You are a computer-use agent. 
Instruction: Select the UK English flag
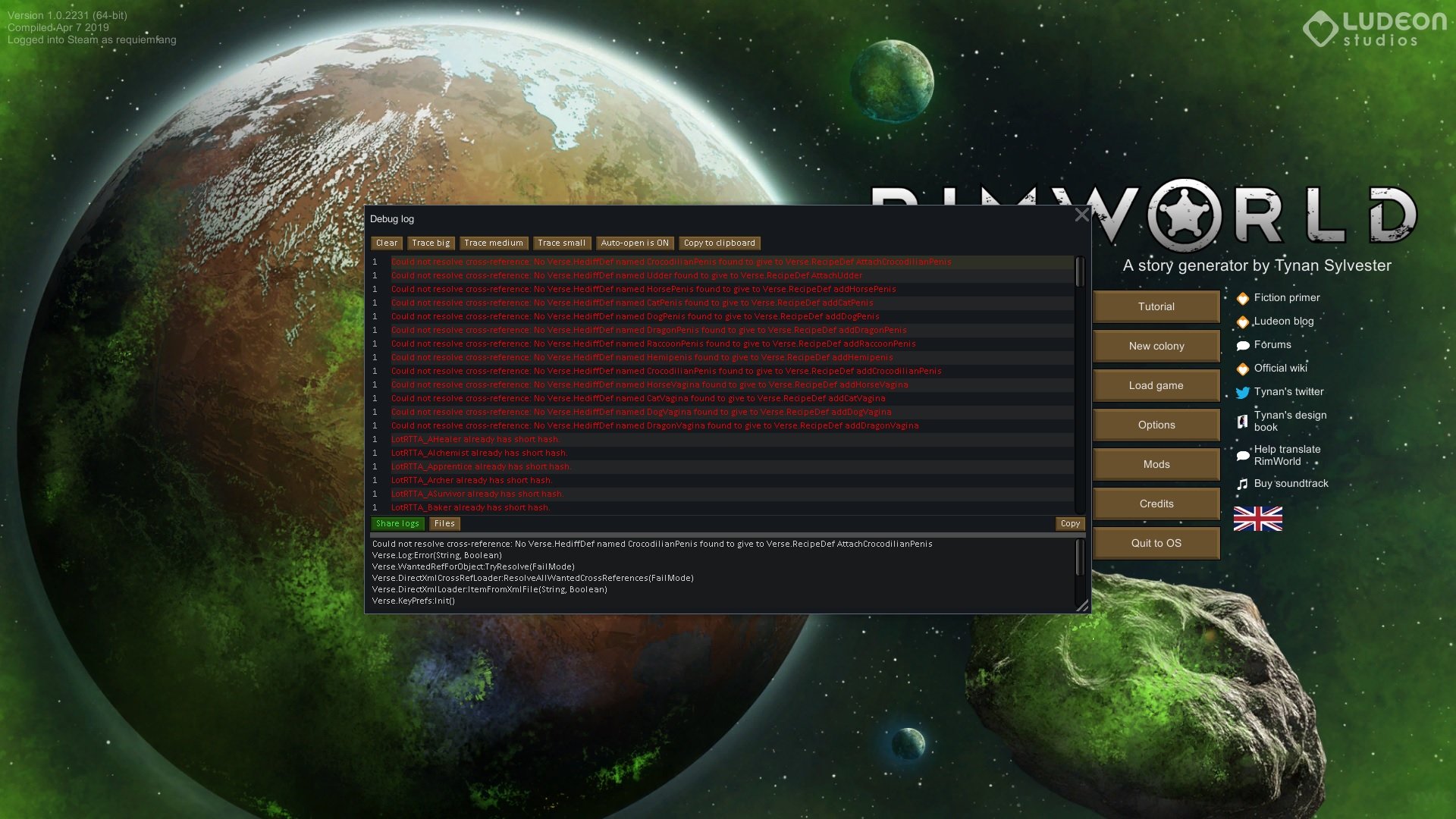pos(1257,518)
